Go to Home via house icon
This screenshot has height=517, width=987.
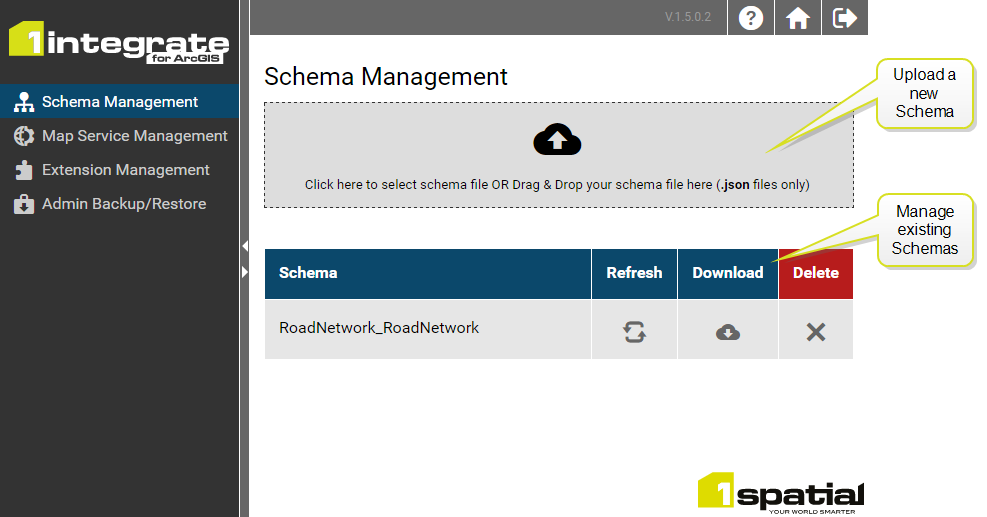point(797,18)
